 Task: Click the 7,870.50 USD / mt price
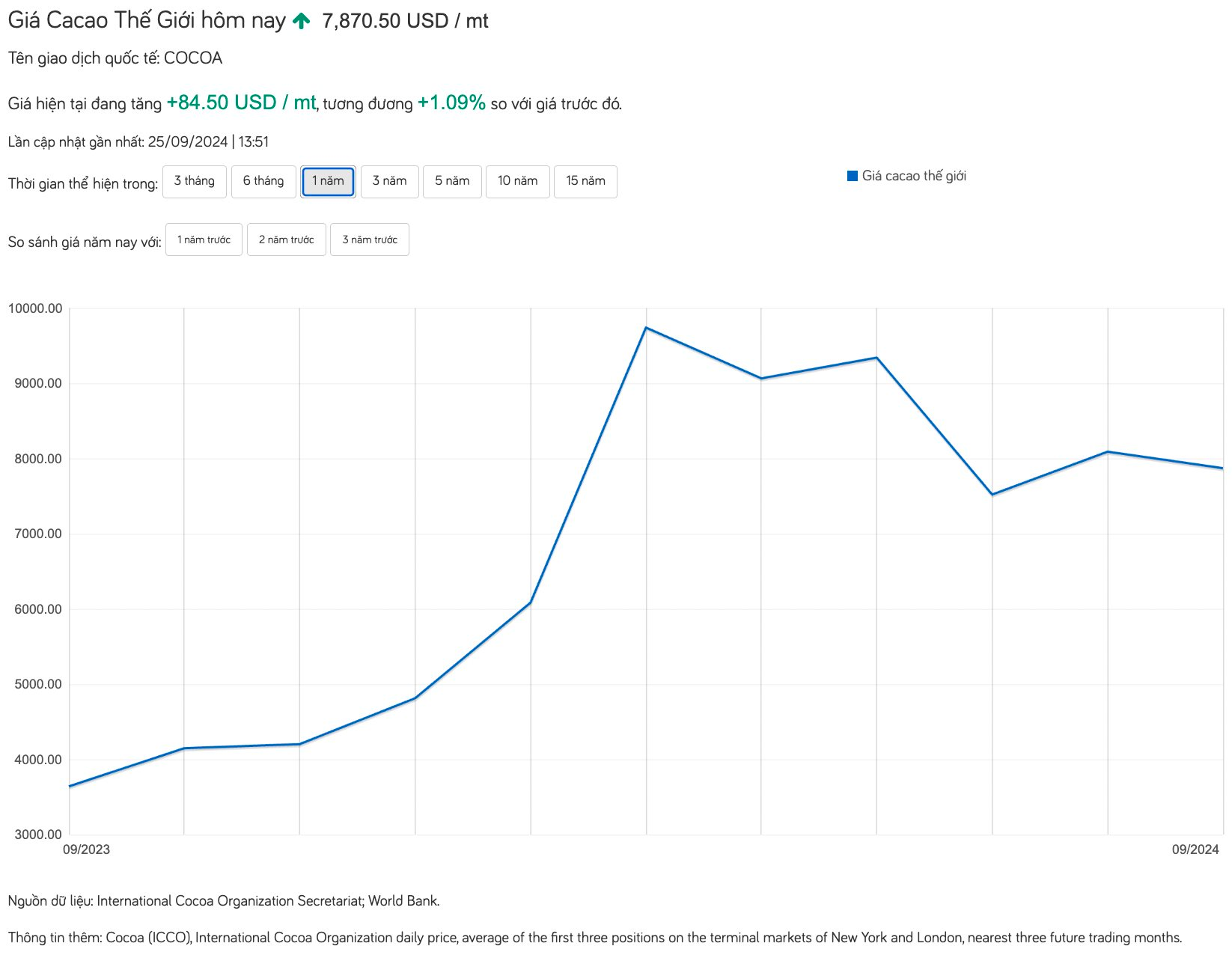[x=405, y=21]
